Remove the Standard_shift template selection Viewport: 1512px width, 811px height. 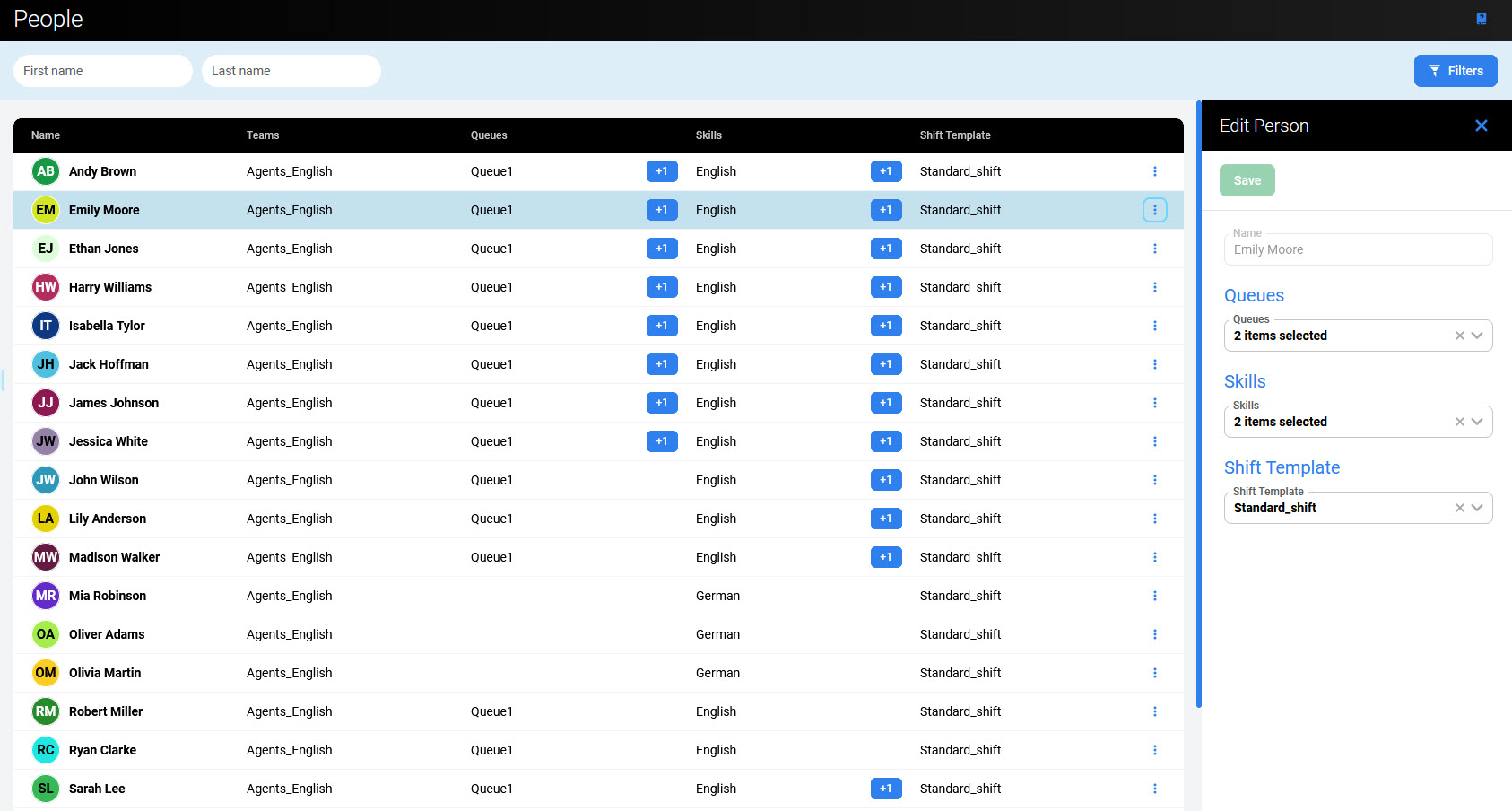coord(1459,508)
